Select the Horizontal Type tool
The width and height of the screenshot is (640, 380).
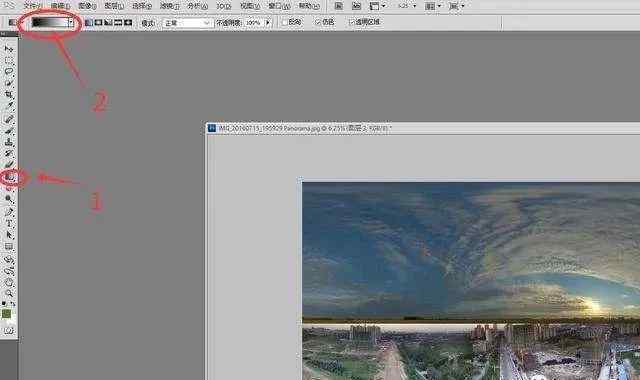point(9,223)
